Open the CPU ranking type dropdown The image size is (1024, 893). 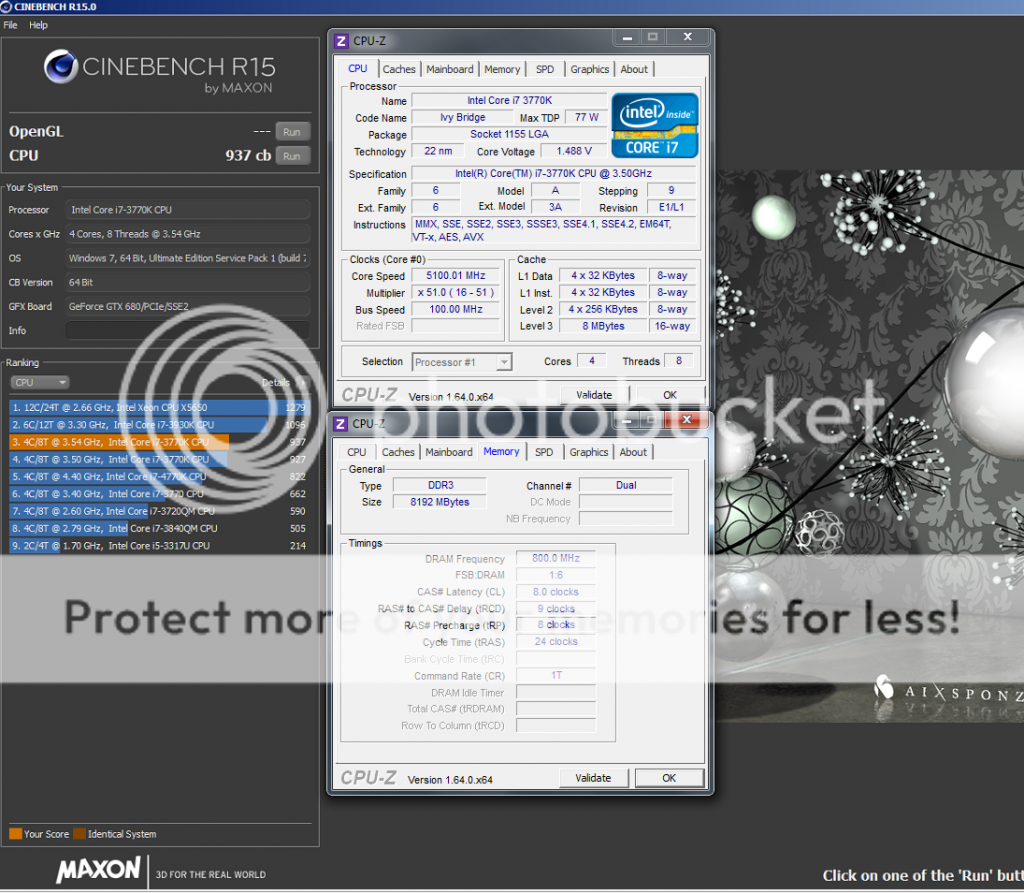pos(40,382)
